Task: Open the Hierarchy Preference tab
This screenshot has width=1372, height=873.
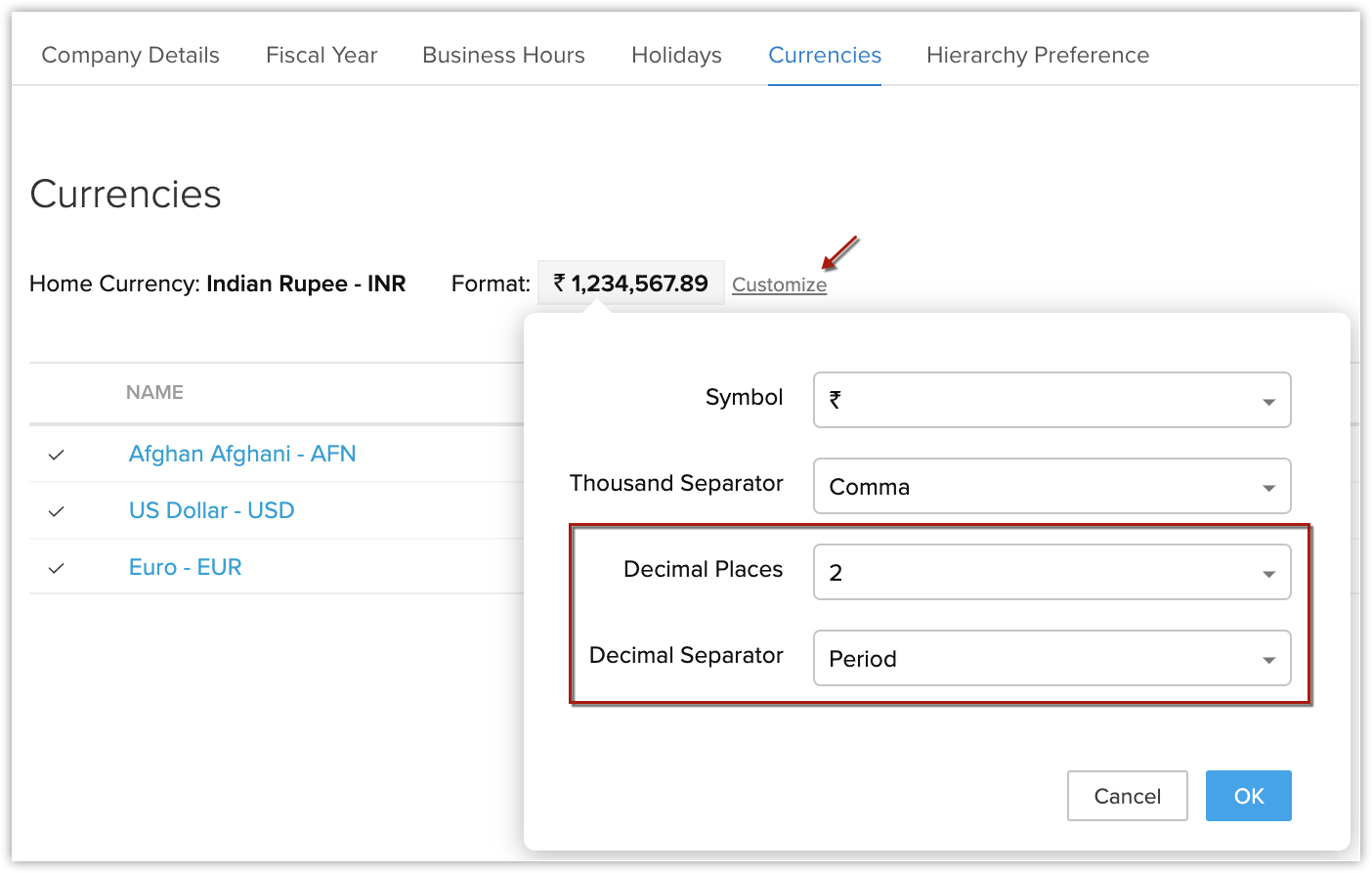Action: click(x=1038, y=56)
